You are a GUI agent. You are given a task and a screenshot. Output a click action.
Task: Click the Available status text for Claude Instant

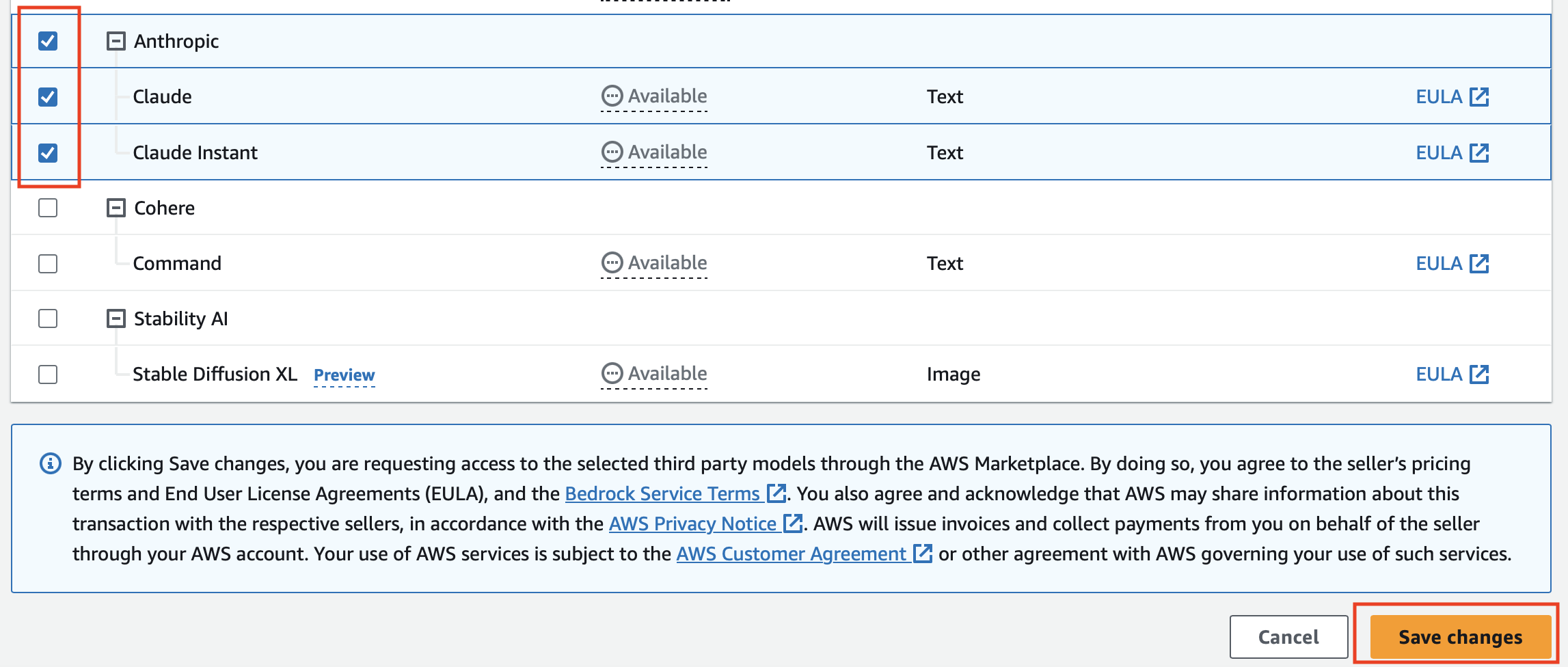(x=668, y=152)
